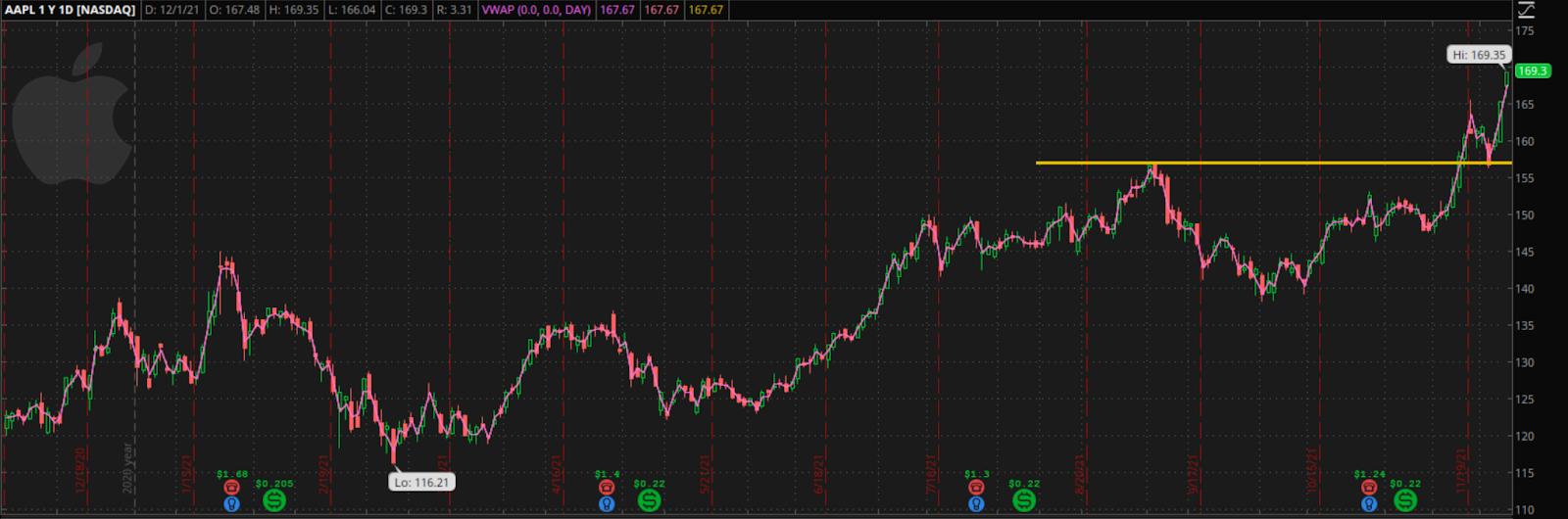Click the earnings phone icon under $1.68
The image size is (1568, 519).
[x=231, y=488]
